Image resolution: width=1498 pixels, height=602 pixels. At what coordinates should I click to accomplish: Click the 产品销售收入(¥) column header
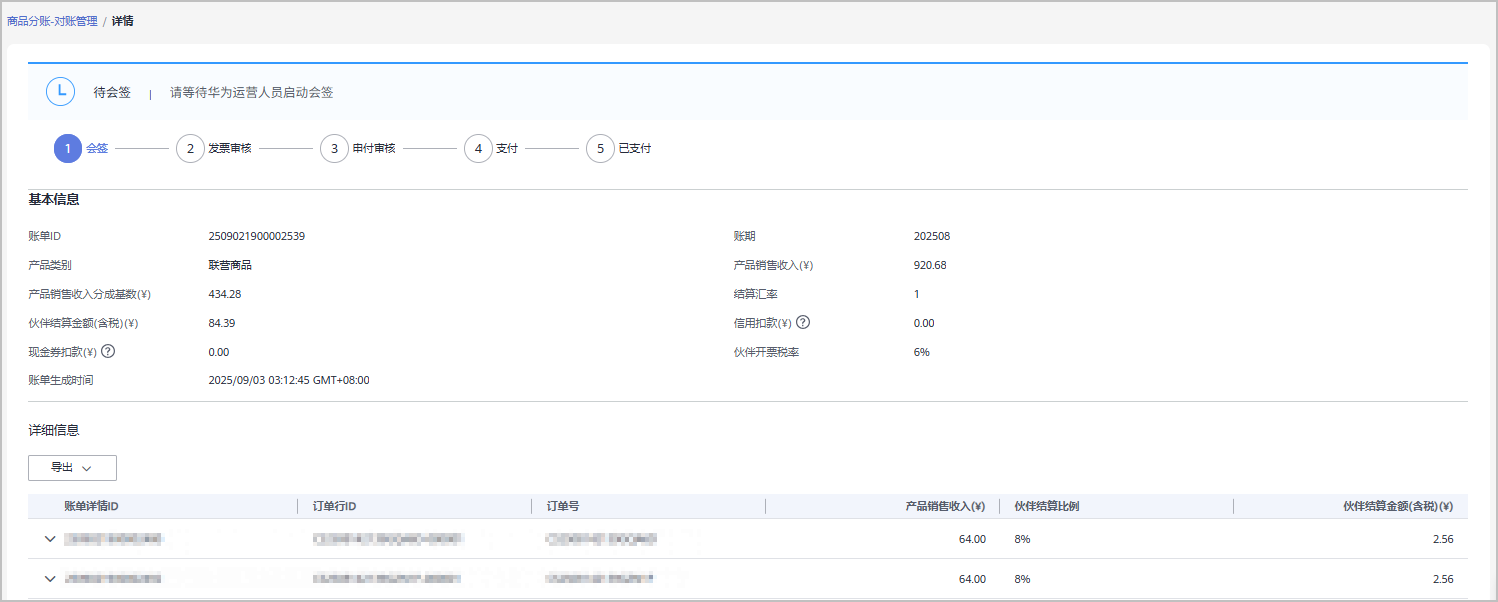944,506
